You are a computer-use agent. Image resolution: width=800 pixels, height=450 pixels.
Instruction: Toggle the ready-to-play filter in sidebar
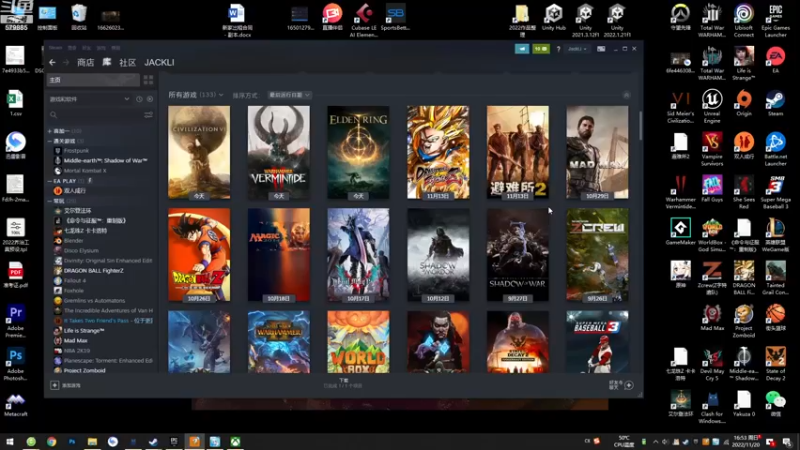[149, 99]
